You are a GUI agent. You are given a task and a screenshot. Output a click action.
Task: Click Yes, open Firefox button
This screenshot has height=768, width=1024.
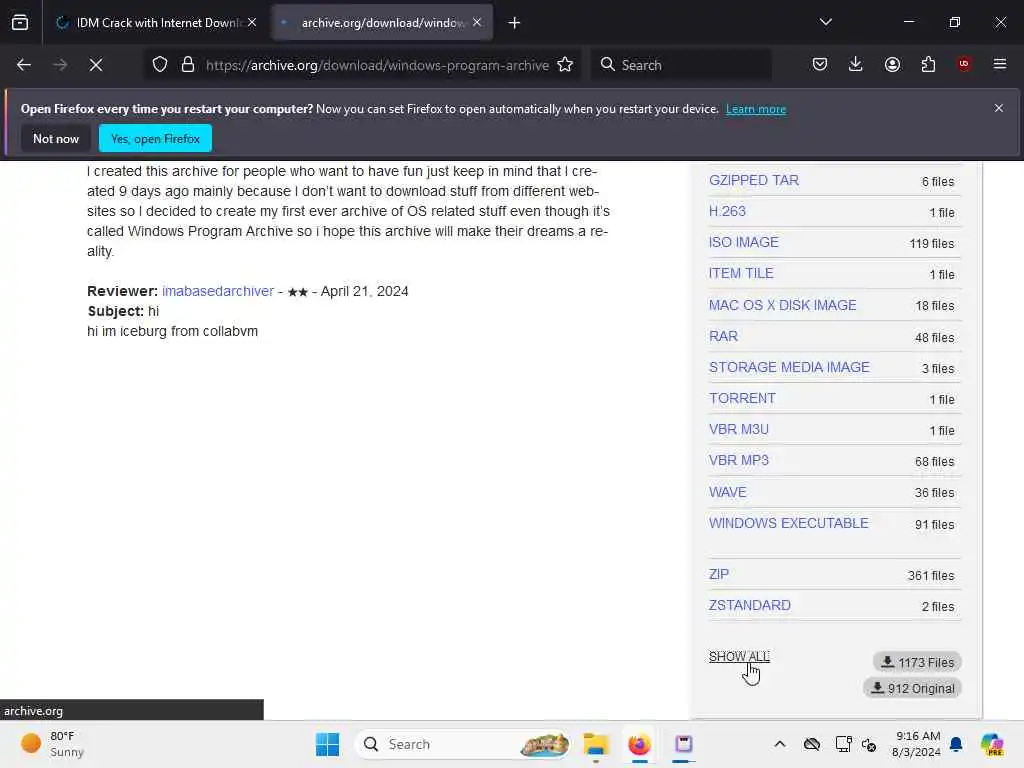[155, 138]
